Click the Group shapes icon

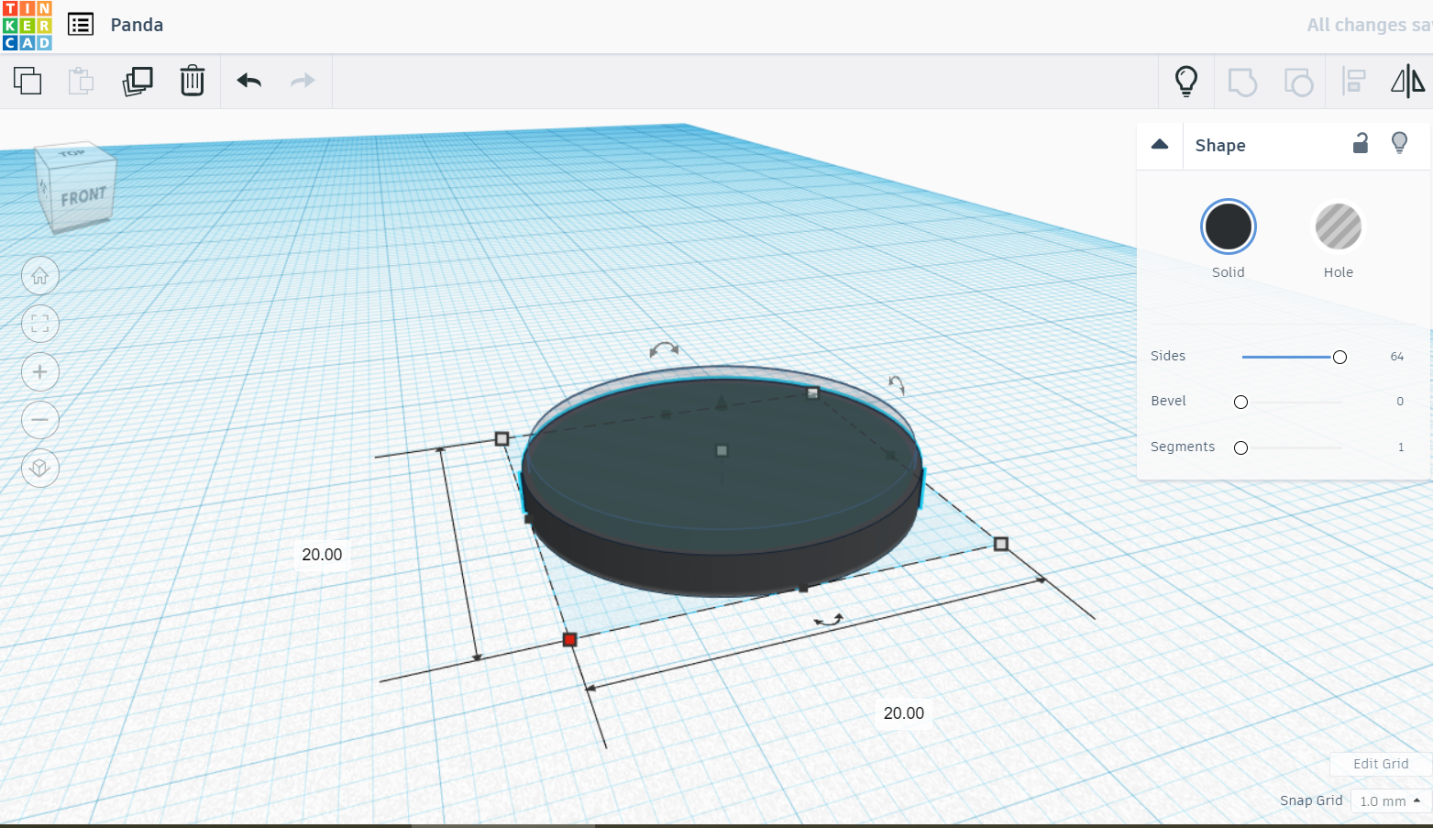(x=1242, y=82)
